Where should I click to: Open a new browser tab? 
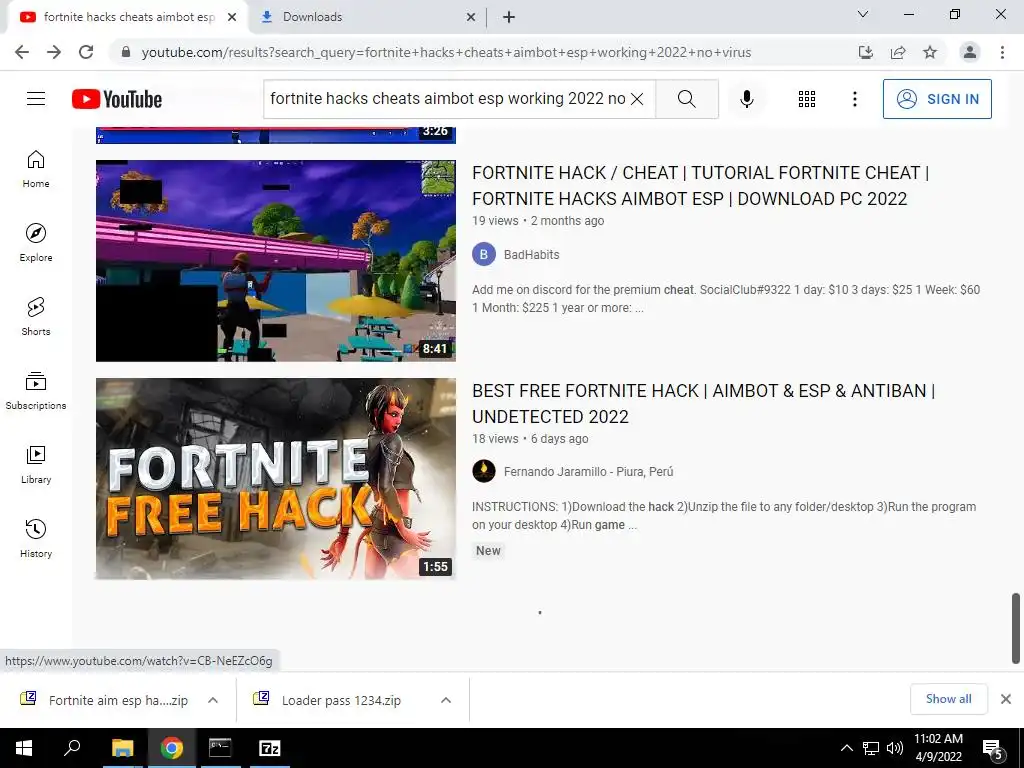tap(509, 18)
